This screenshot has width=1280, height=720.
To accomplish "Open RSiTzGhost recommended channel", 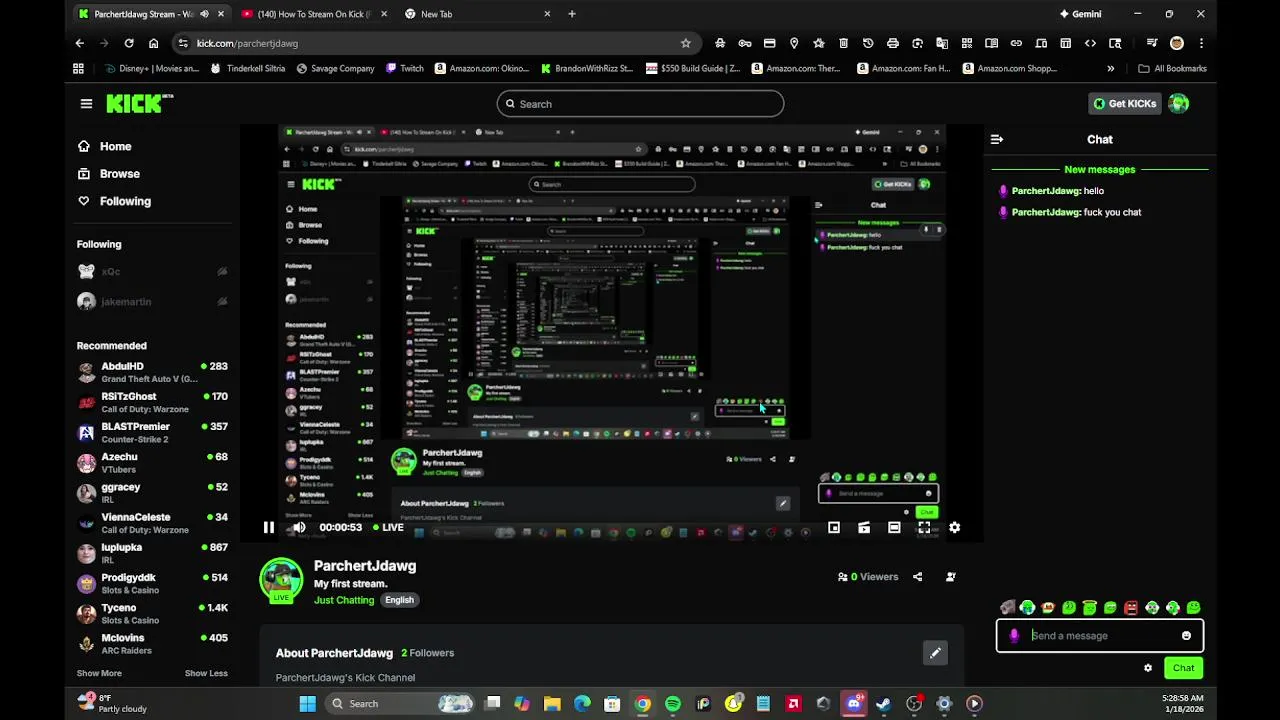I will point(152,402).
